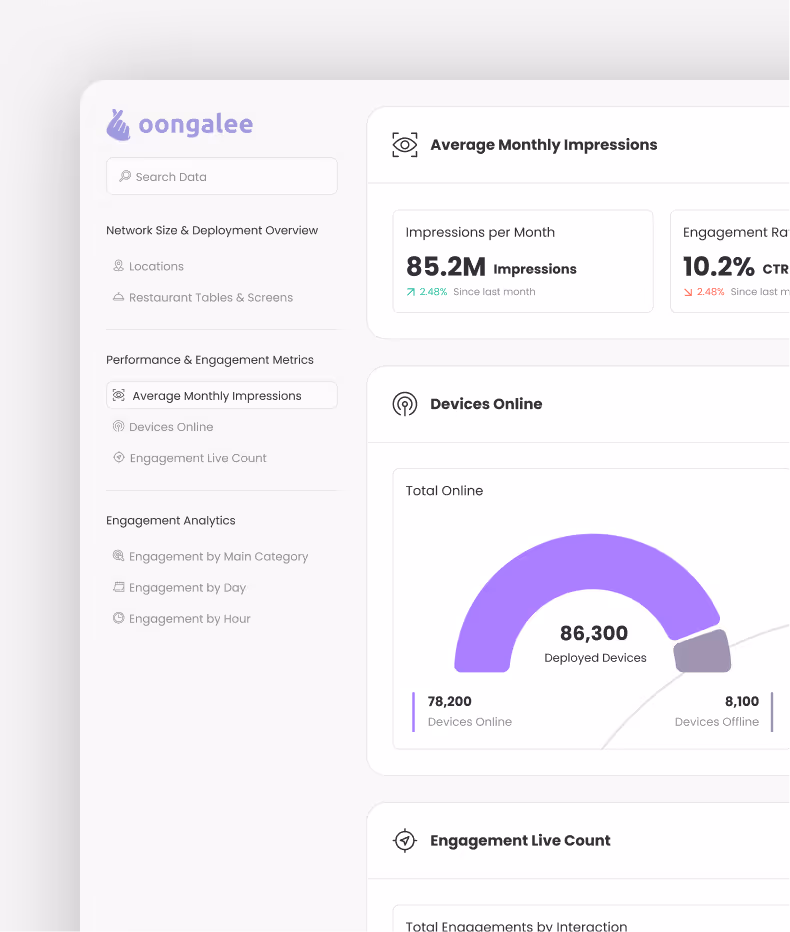This screenshot has height=932, width=790.
Task: Click the broadcast icon in Devices Online header
Action: [405, 404]
